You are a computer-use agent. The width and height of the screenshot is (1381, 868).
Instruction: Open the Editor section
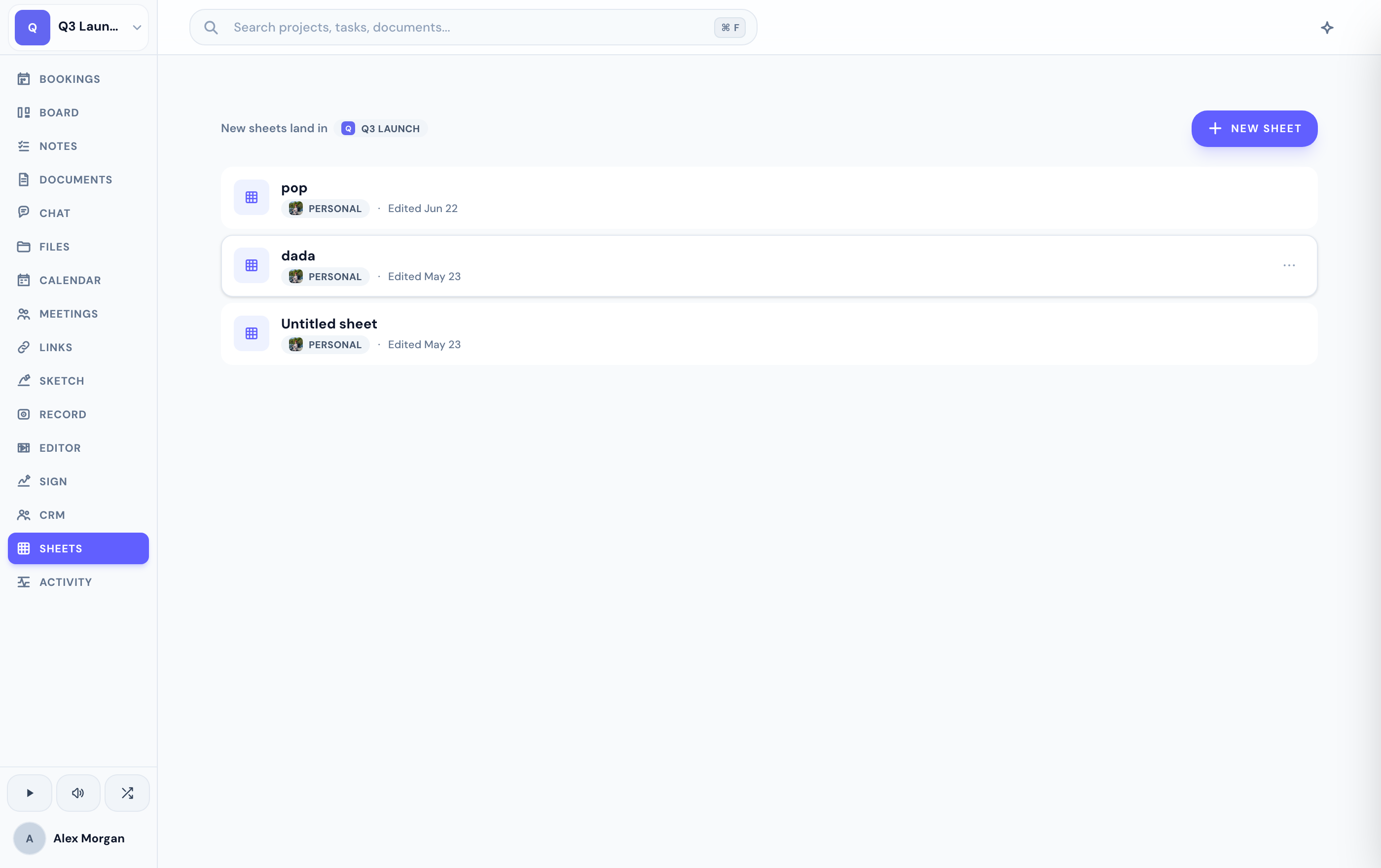tap(78, 448)
